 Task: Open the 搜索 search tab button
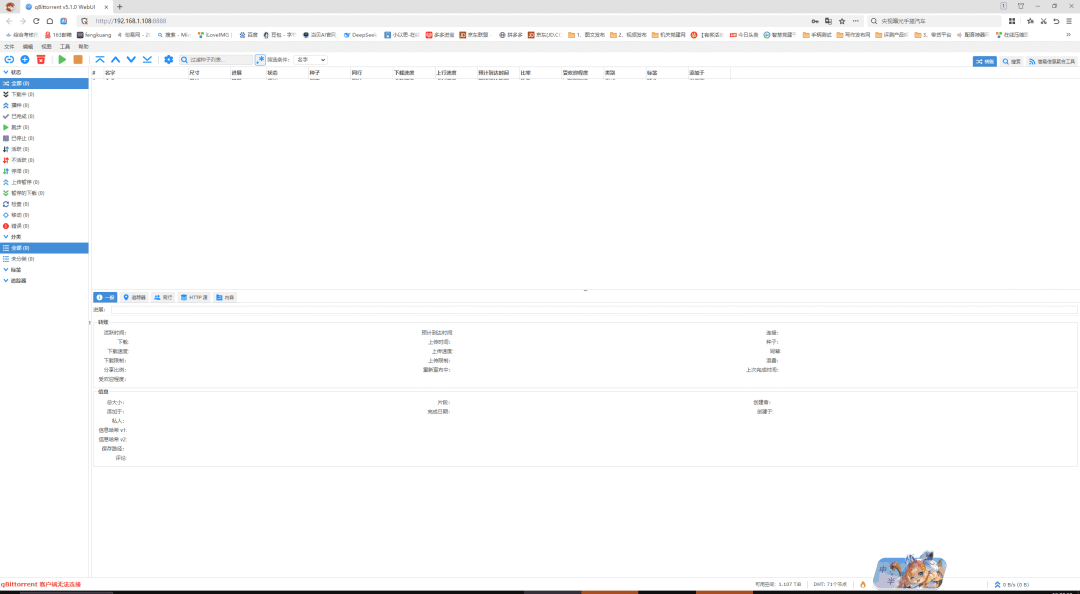tap(1012, 61)
